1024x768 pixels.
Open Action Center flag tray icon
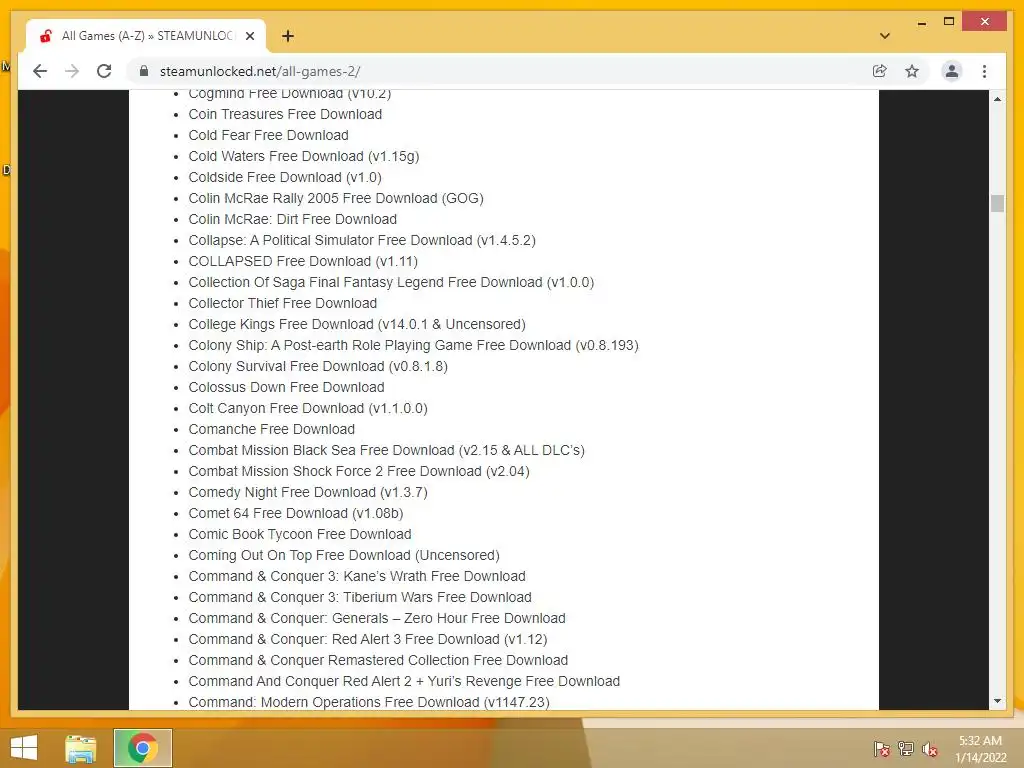(x=881, y=749)
